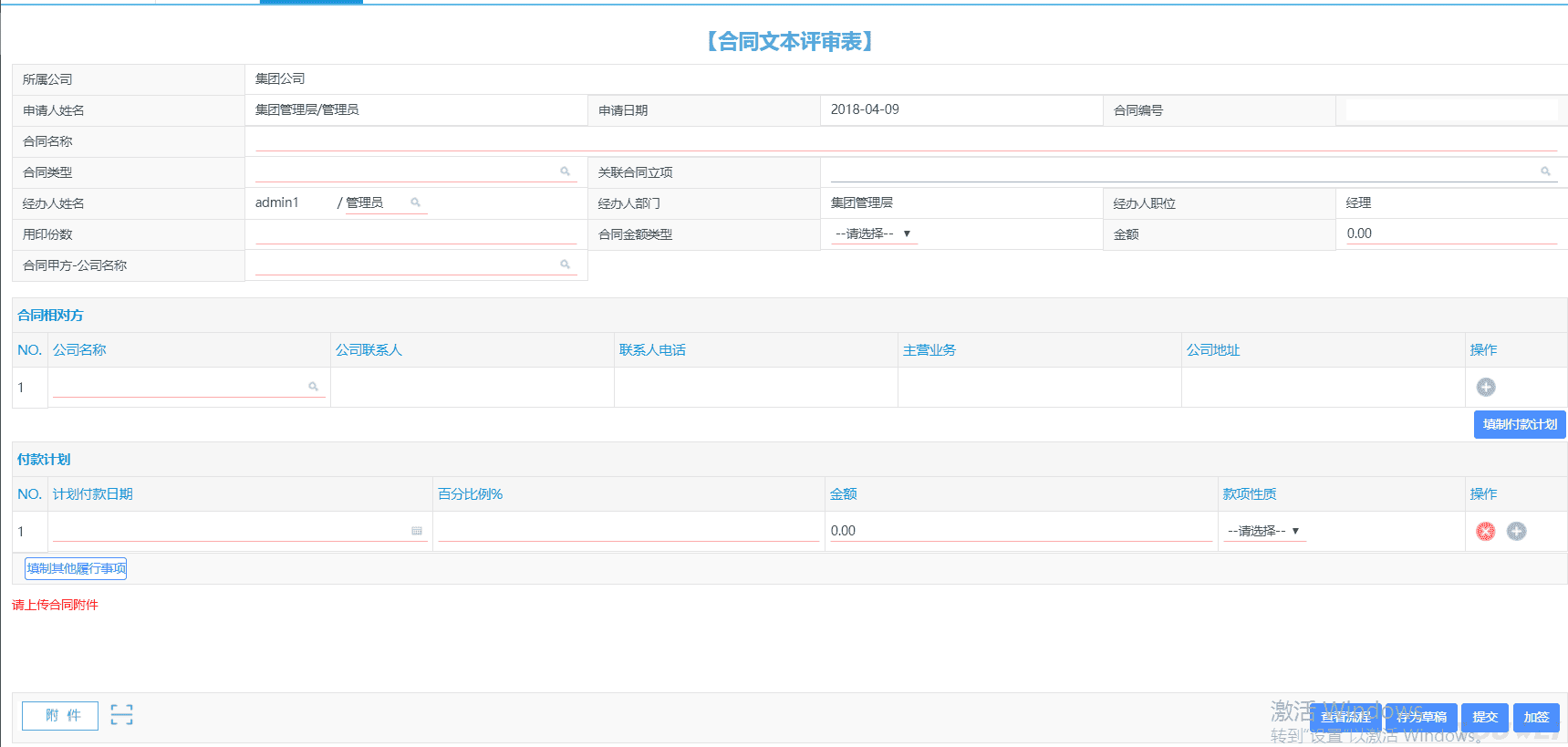Focus the 合同名称 input field
Screen dimensions: 1568x747
tap(906, 141)
